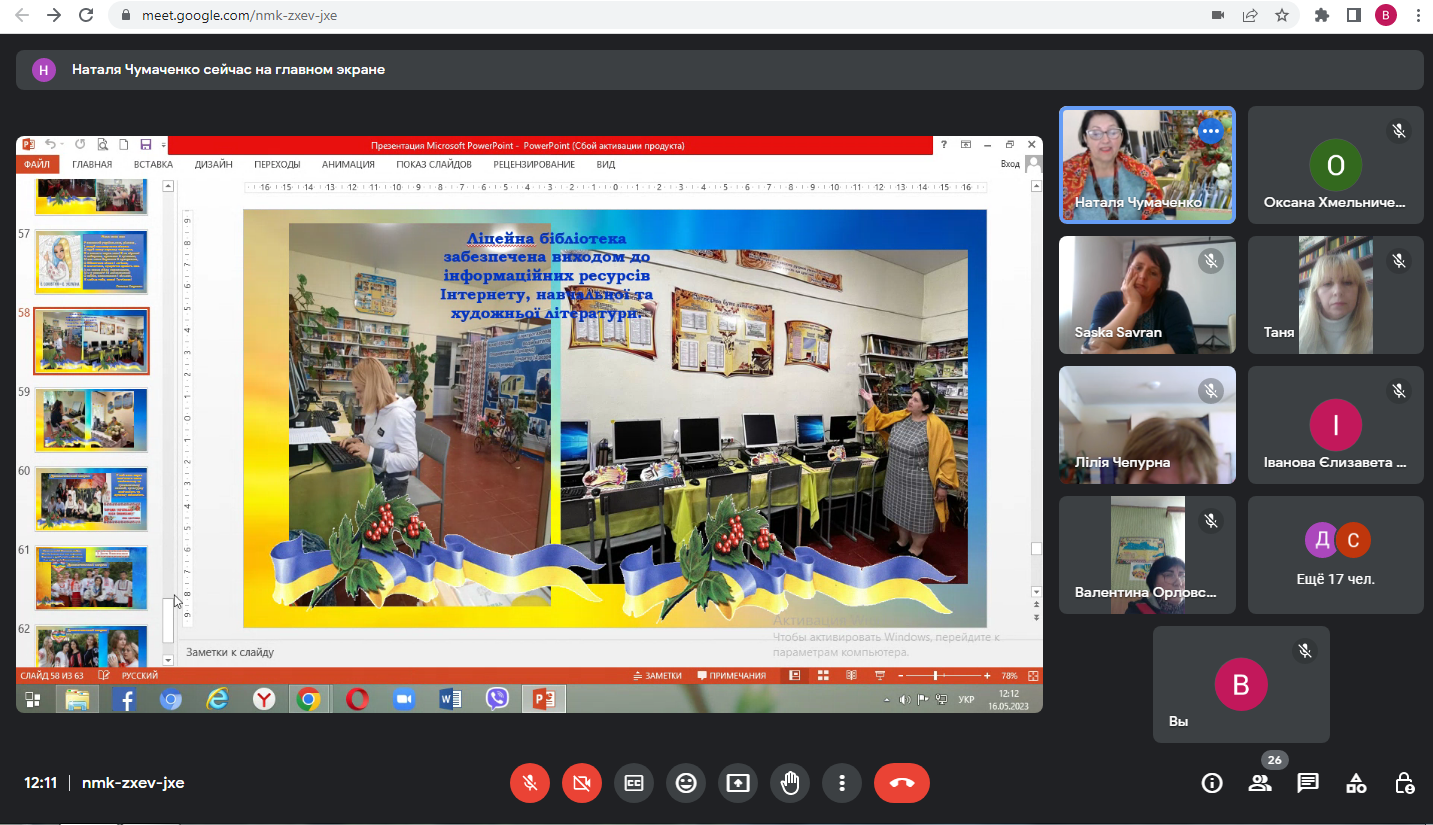Open the meeting details info icon
This screenshot has height=825, width=1433.
point(1212,783)
